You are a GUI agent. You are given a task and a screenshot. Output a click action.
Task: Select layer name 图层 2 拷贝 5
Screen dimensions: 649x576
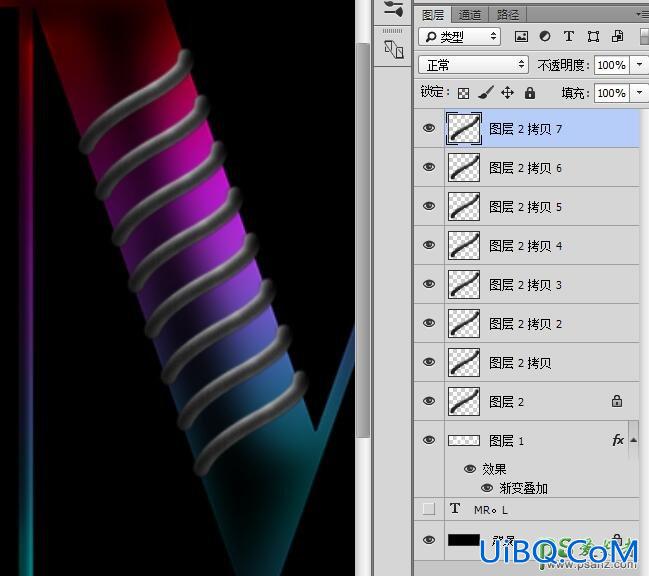pyautogui.click(x=525, y=206)
